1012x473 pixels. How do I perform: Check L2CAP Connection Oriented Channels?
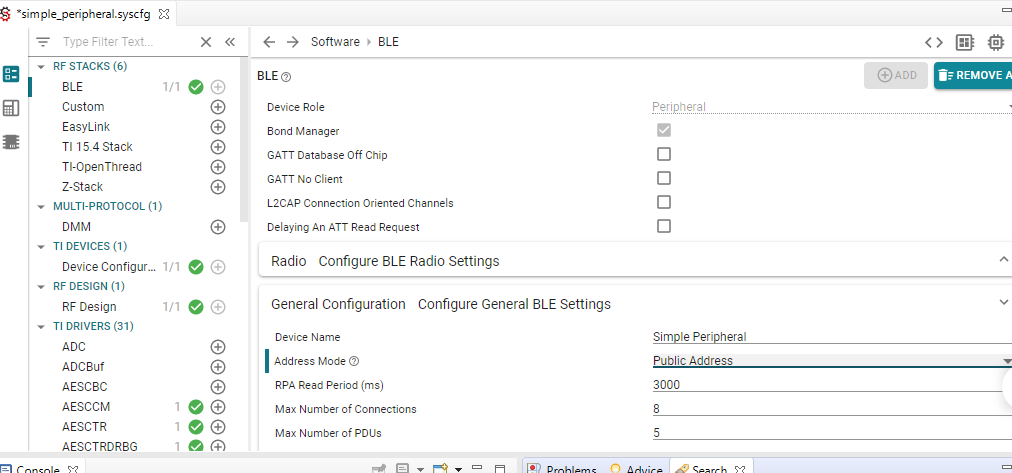coord(664,203)
